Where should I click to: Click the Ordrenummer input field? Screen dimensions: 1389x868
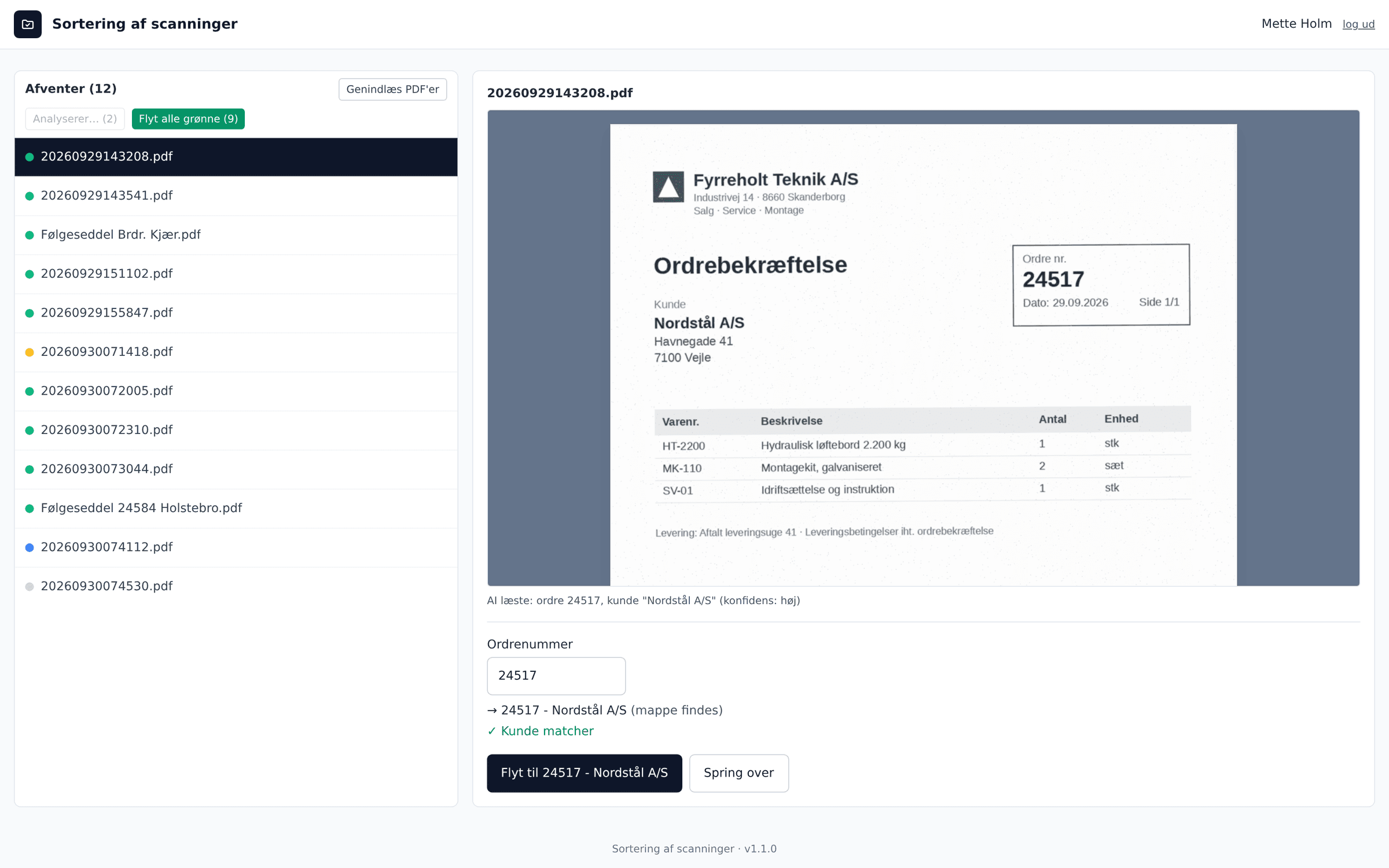(556, 676)
